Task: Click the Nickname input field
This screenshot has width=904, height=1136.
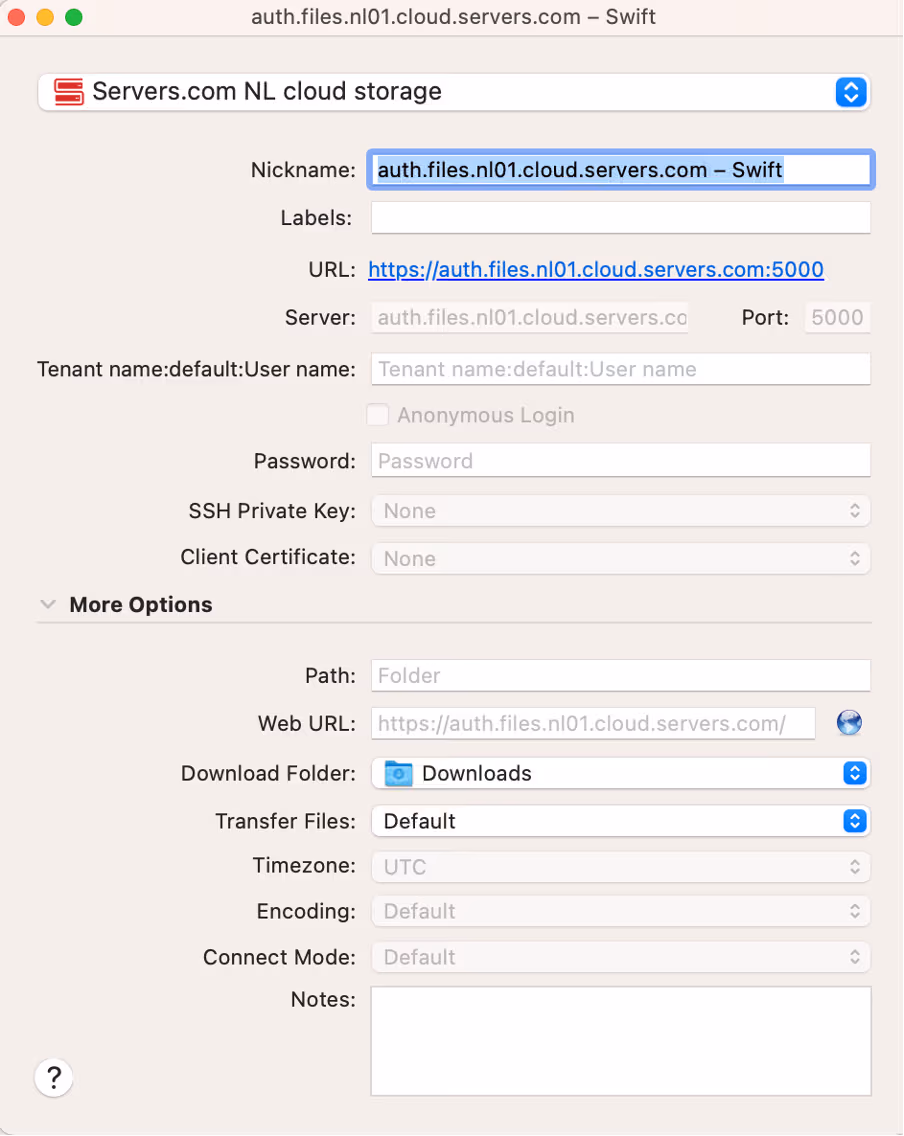Action: (x=621, y=170)
